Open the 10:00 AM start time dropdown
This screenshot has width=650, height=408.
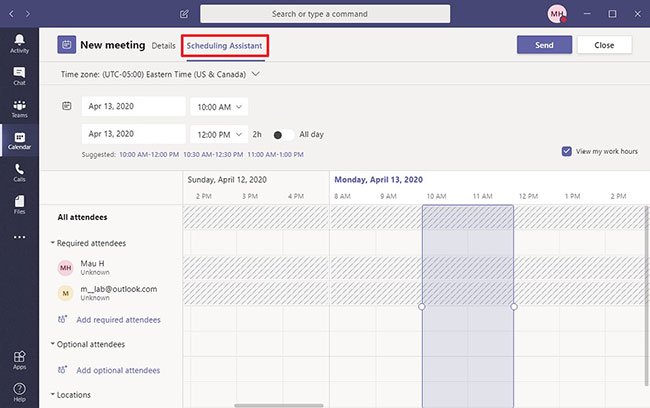pos(219,107)
